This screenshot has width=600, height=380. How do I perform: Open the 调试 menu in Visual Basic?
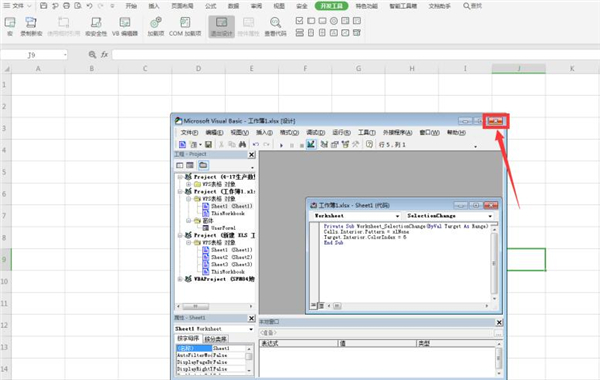coord(316,132)
